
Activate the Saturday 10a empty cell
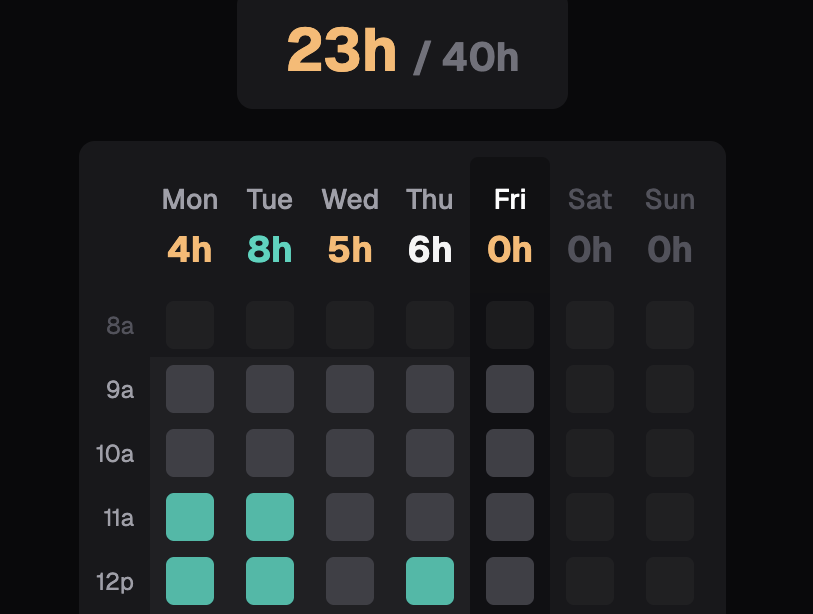(590, 453)
